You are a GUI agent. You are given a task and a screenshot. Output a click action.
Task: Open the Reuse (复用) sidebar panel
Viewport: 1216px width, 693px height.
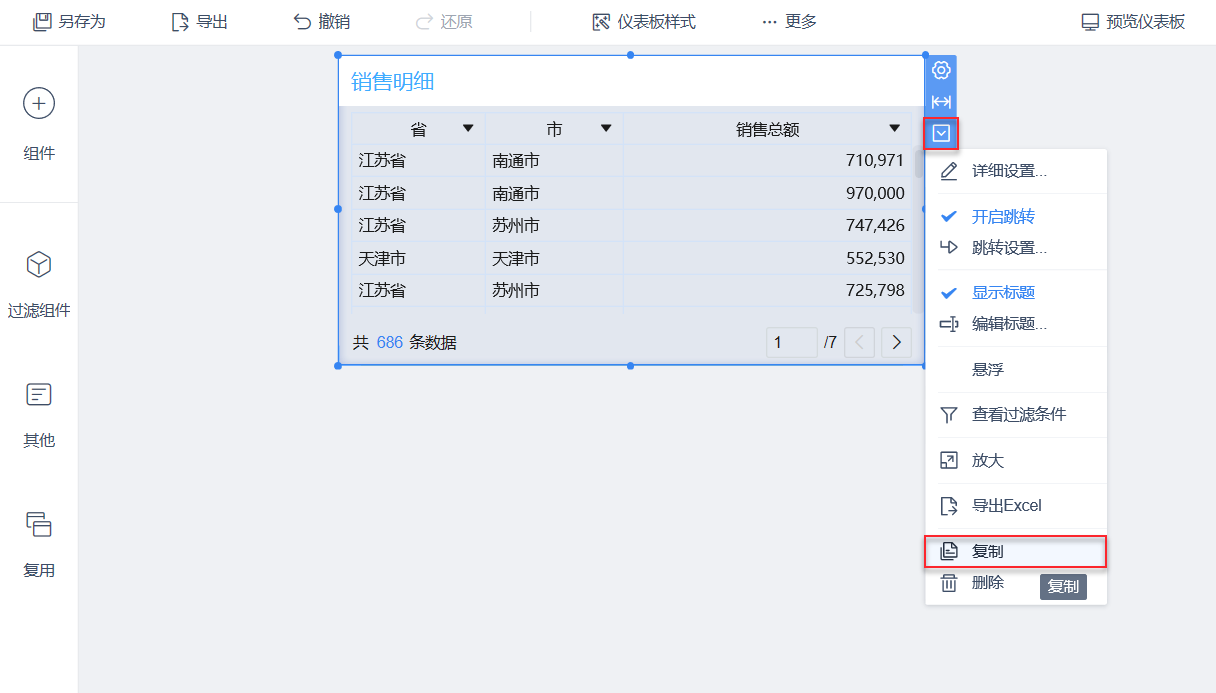(39, 544)
